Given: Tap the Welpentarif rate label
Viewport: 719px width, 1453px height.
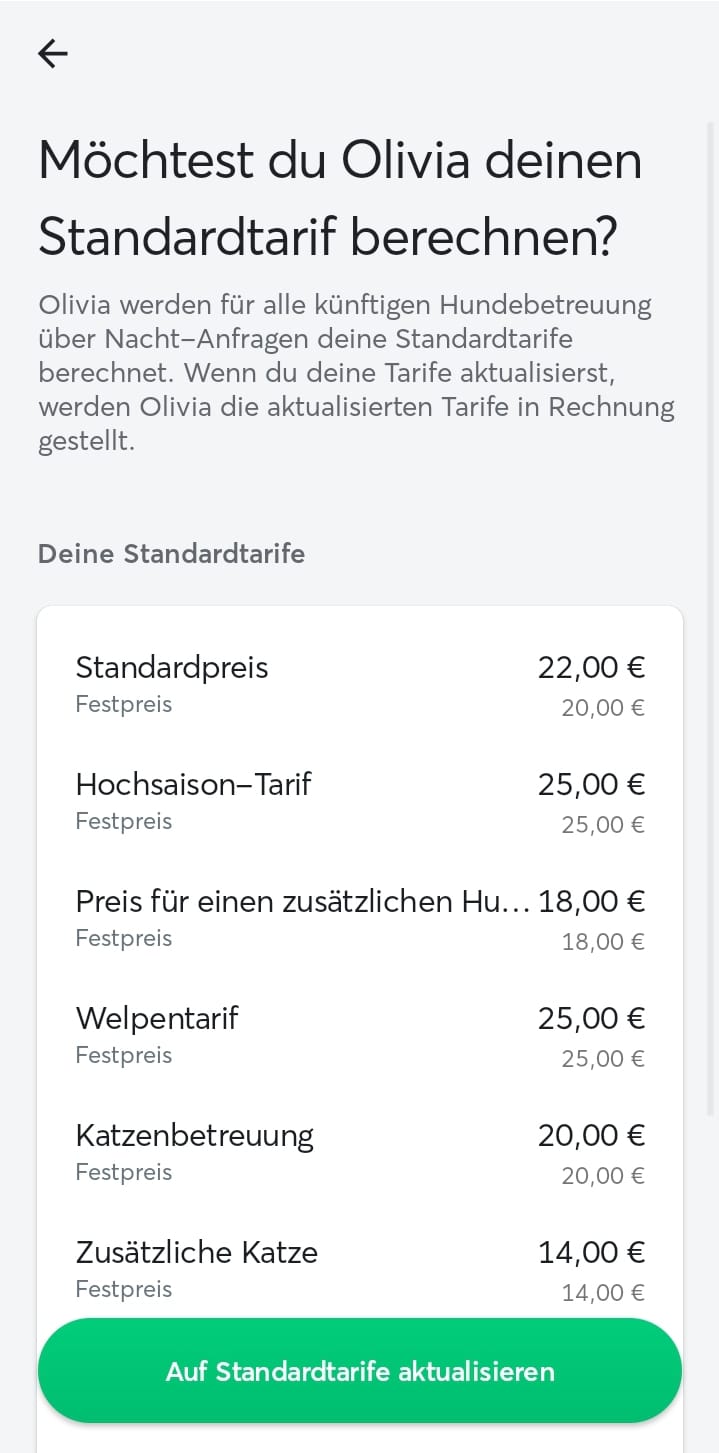Looking at the screenshot, I should coord(157,1018).
